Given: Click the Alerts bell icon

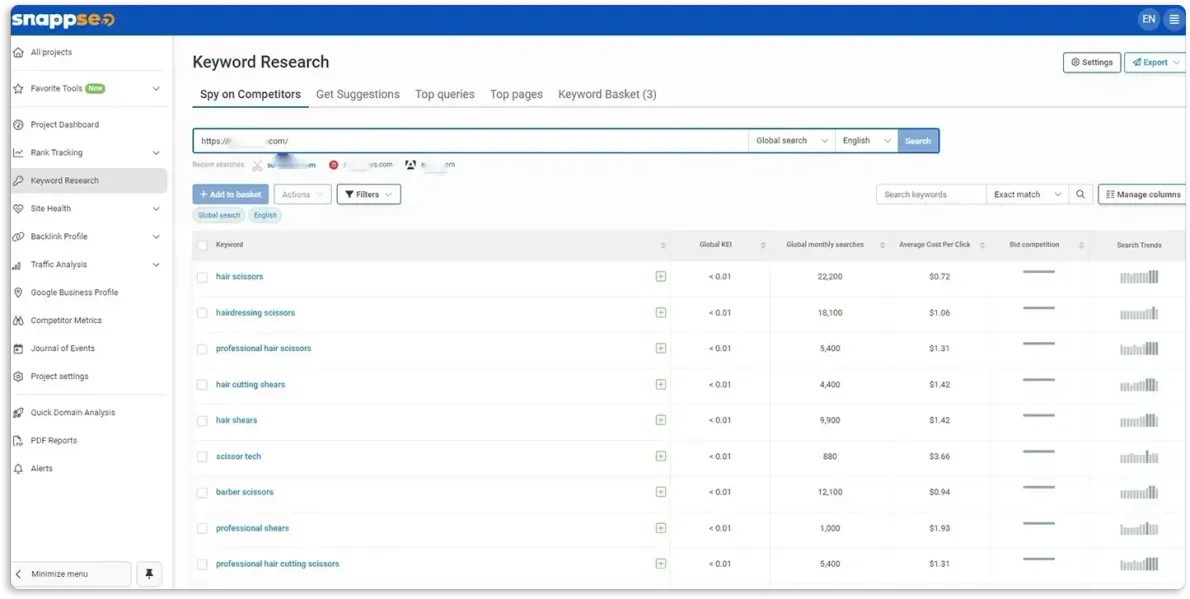Looking at the screenshot, I should click(x=18, y=468).
